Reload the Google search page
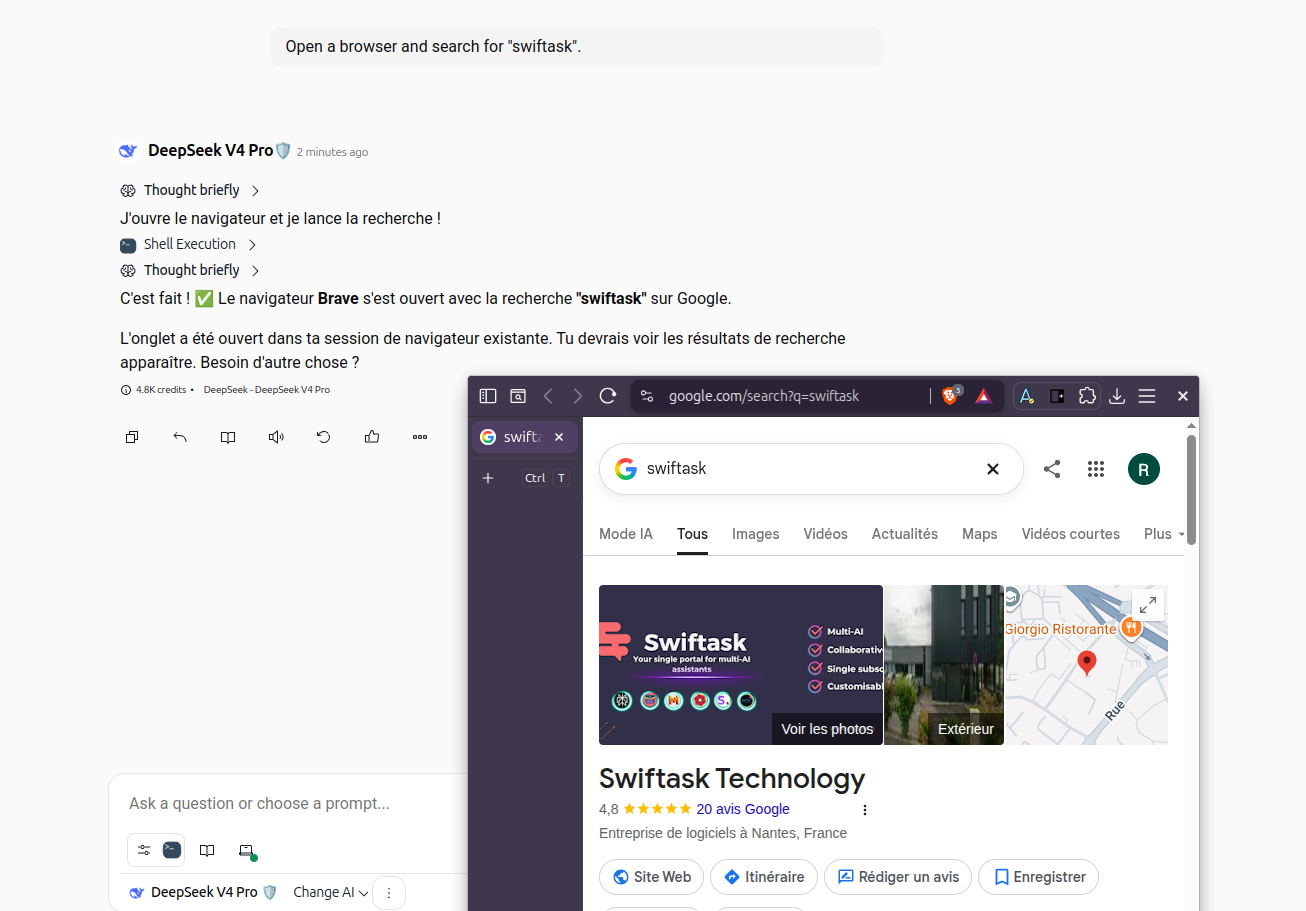Viewport: 1306px width, 911px height. click(x=607, y=396)
